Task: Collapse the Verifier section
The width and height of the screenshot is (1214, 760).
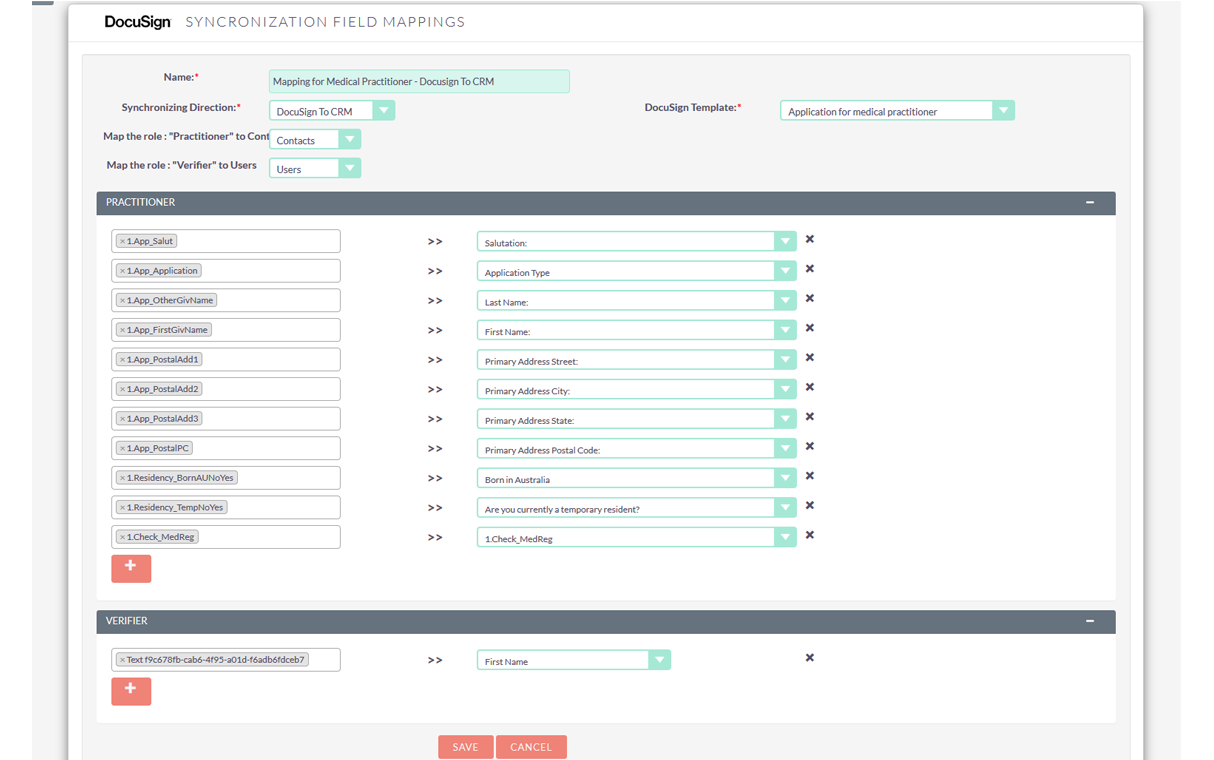Action: click(1090, 621)
